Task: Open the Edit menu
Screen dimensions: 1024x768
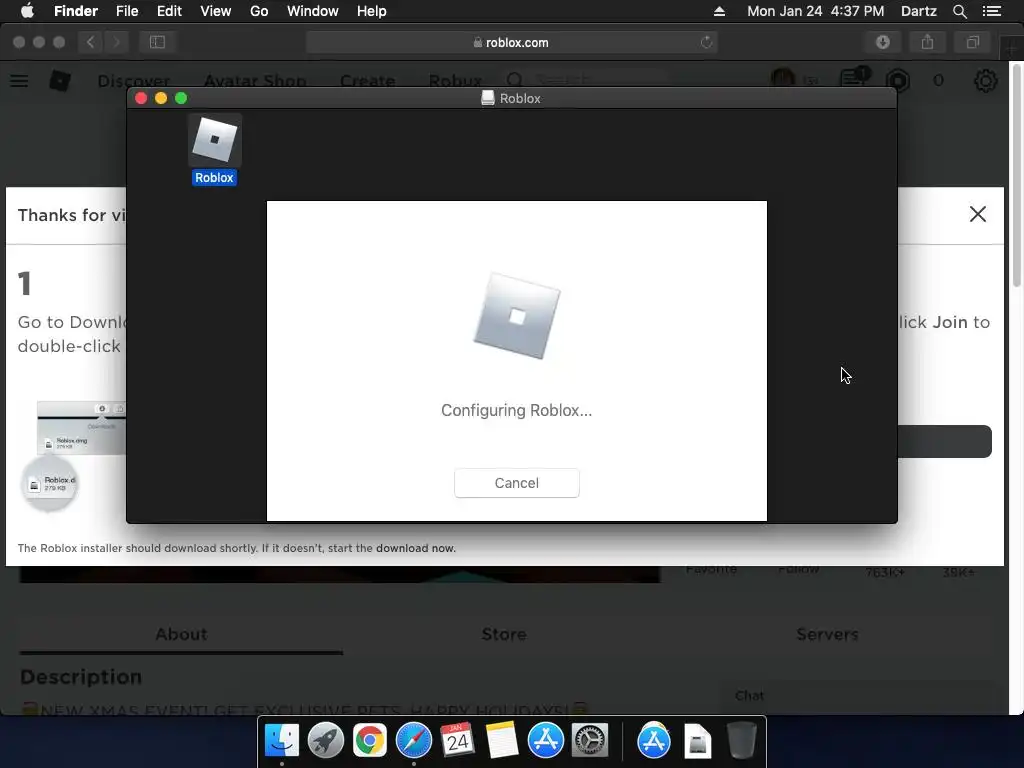Action: coord(169,11)
